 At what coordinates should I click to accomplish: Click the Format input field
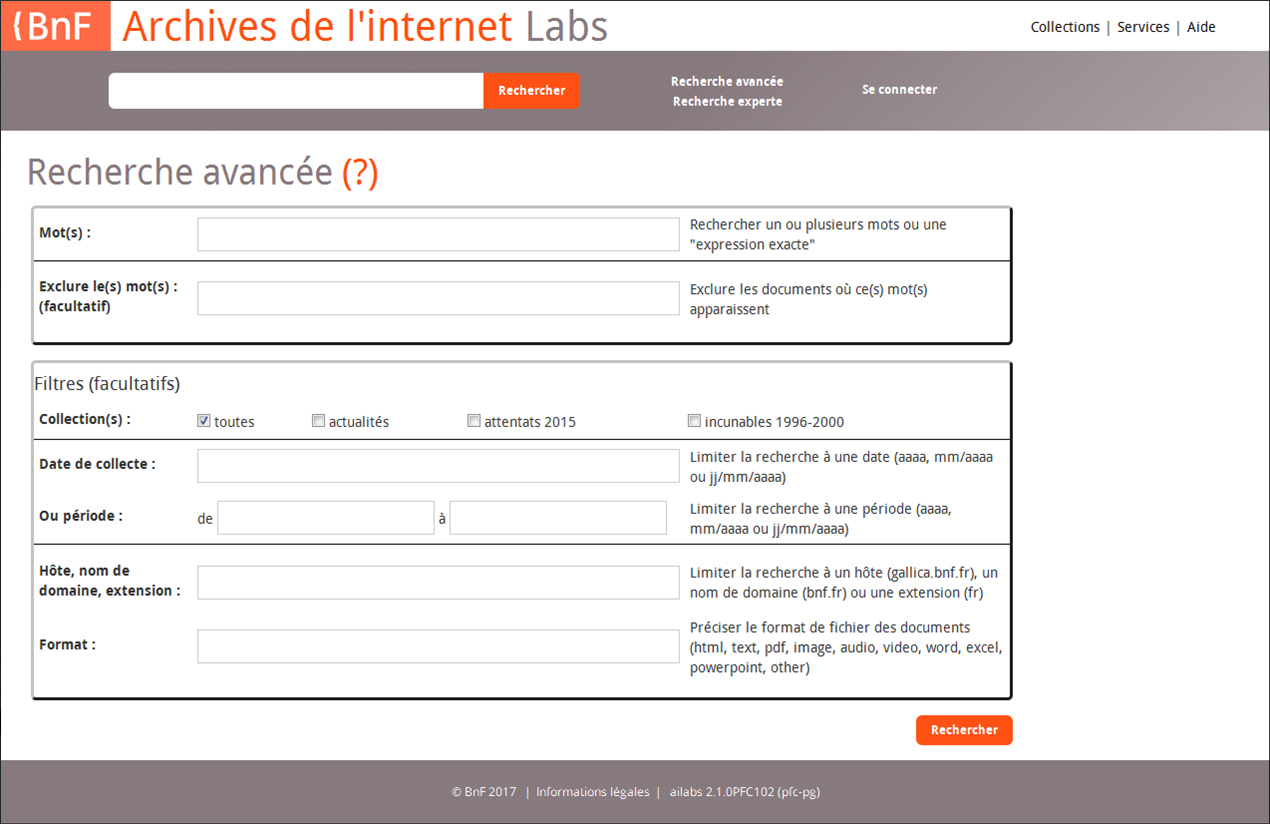pos(438,646)
